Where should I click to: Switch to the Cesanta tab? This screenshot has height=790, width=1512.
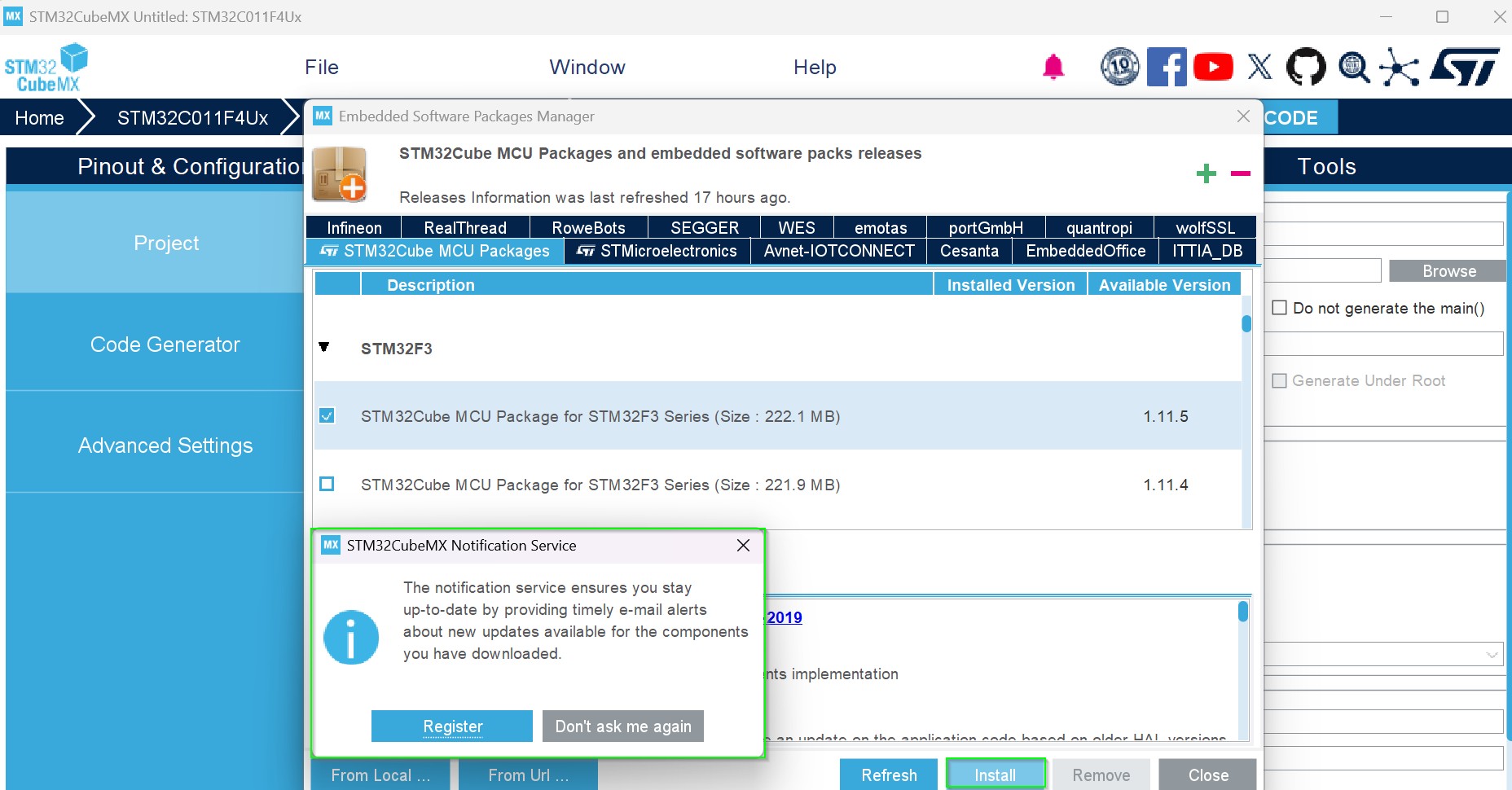pyautogui.click(x=969, y=251)
